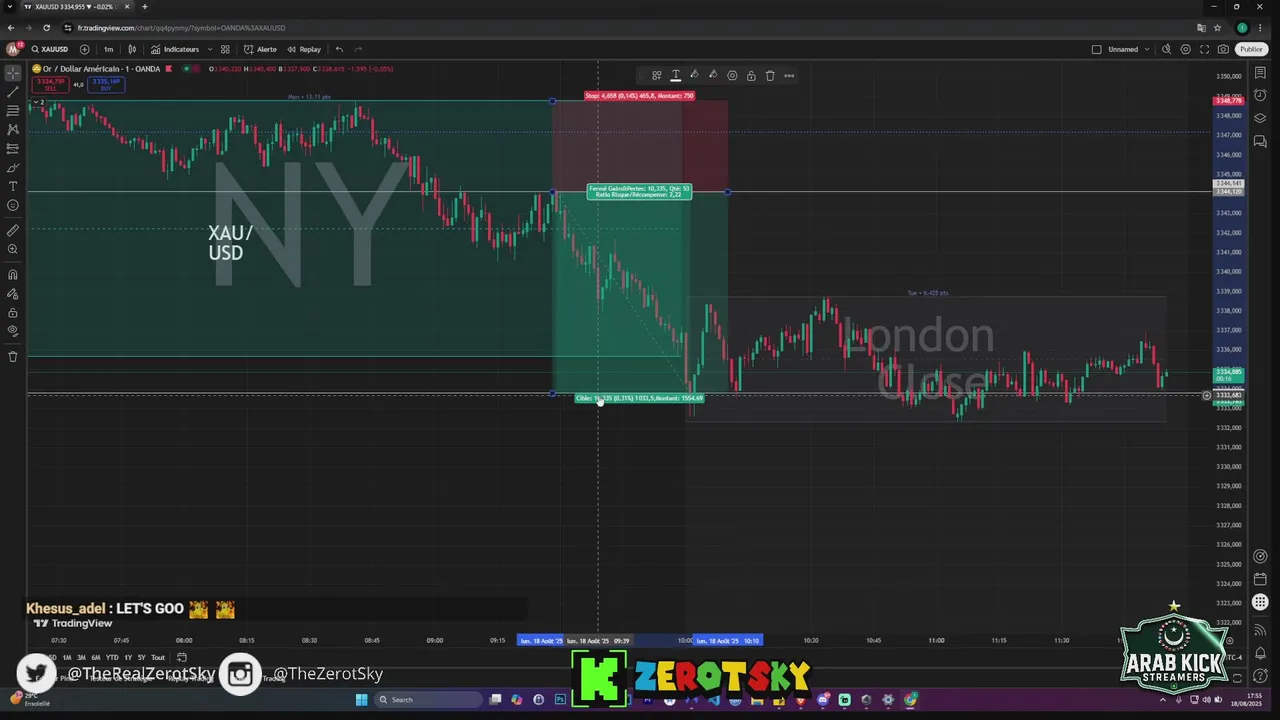Select the YTD date range tab

[112, 657]
